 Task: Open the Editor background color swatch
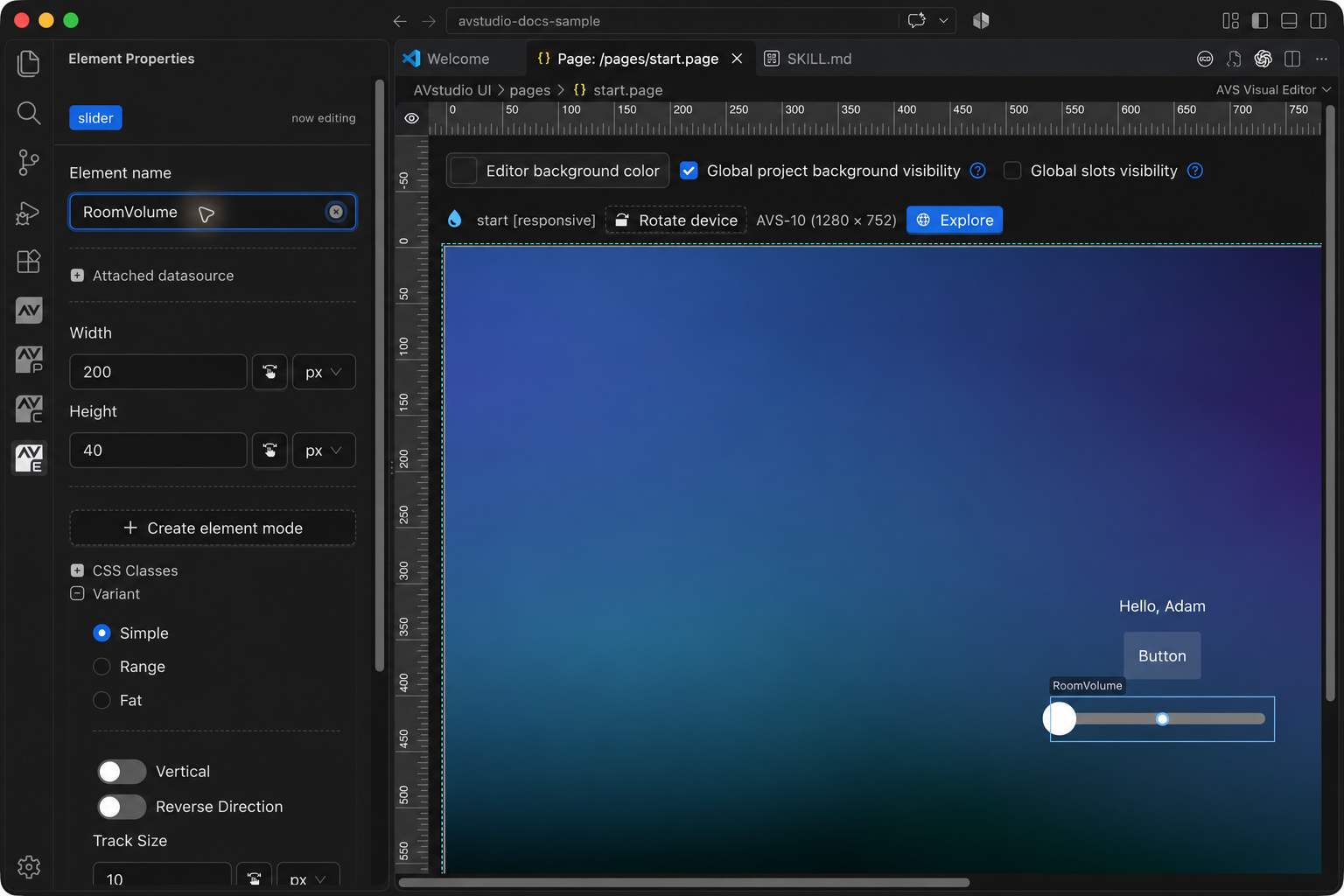click(x=463, y=171)
